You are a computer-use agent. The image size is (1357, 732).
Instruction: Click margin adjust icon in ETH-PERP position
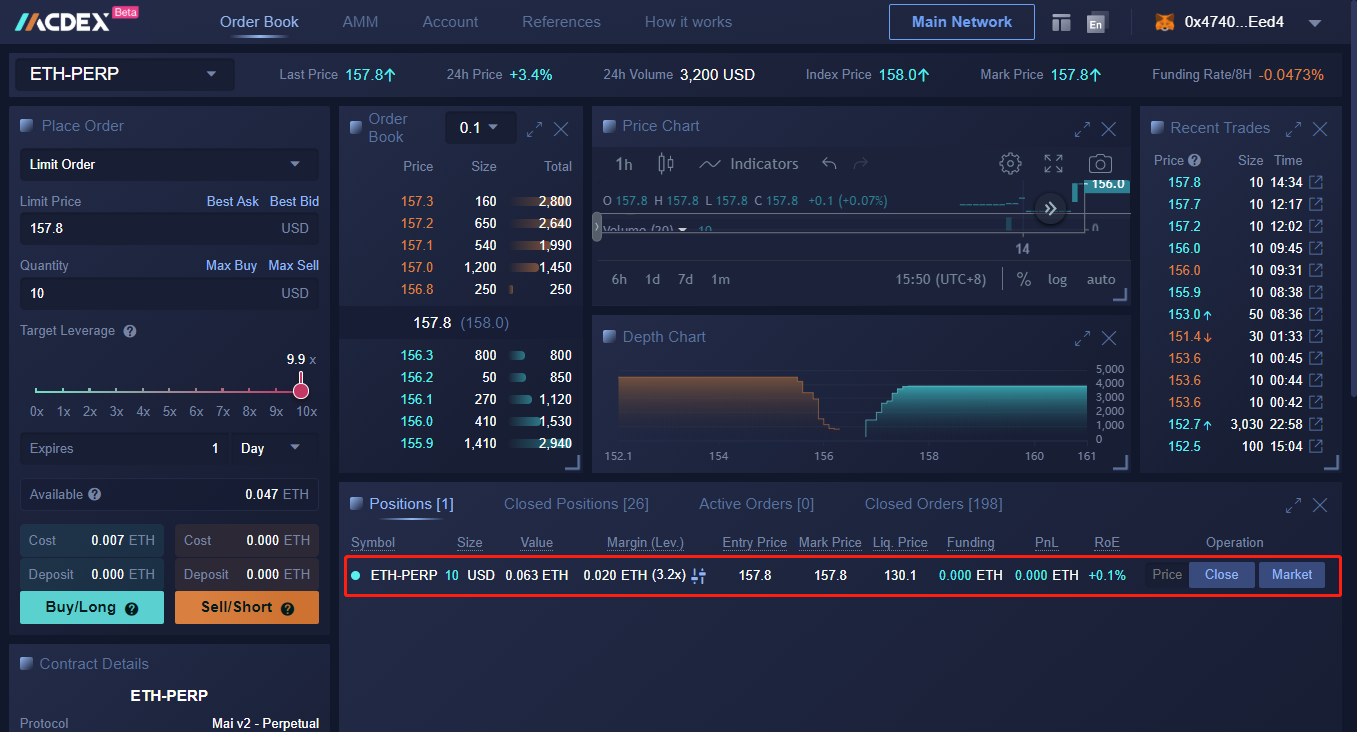tap(699, 575)
